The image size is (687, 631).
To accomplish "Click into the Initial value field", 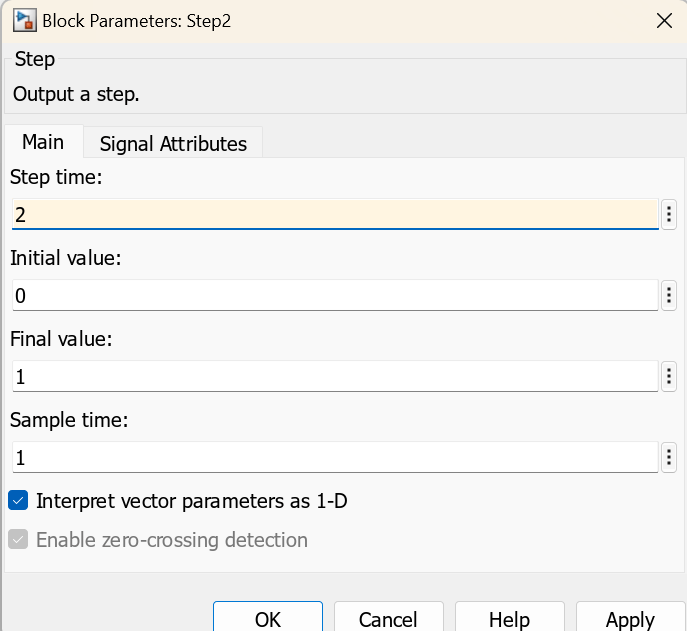I will coord(334,295).
